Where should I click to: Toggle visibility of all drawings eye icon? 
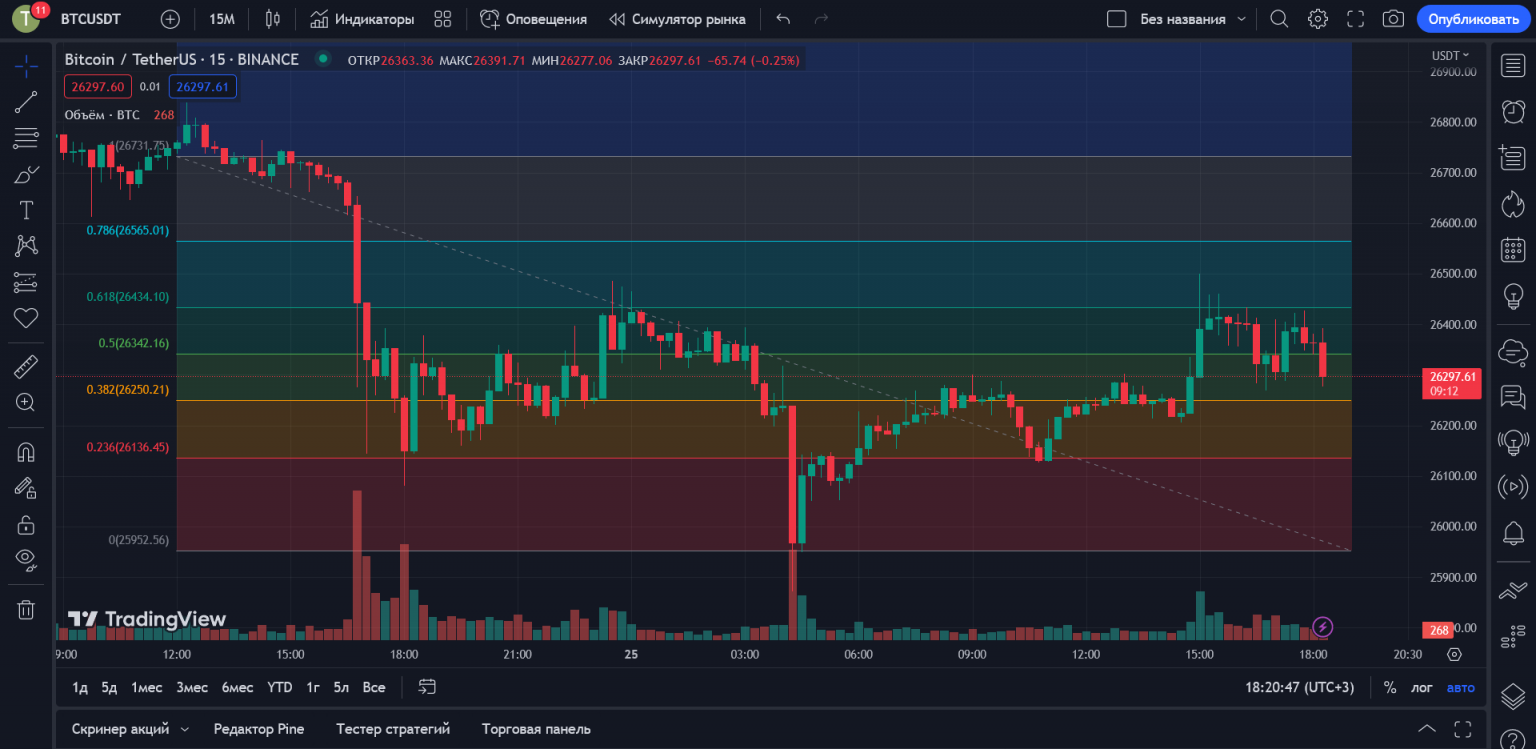coord(26,558)
